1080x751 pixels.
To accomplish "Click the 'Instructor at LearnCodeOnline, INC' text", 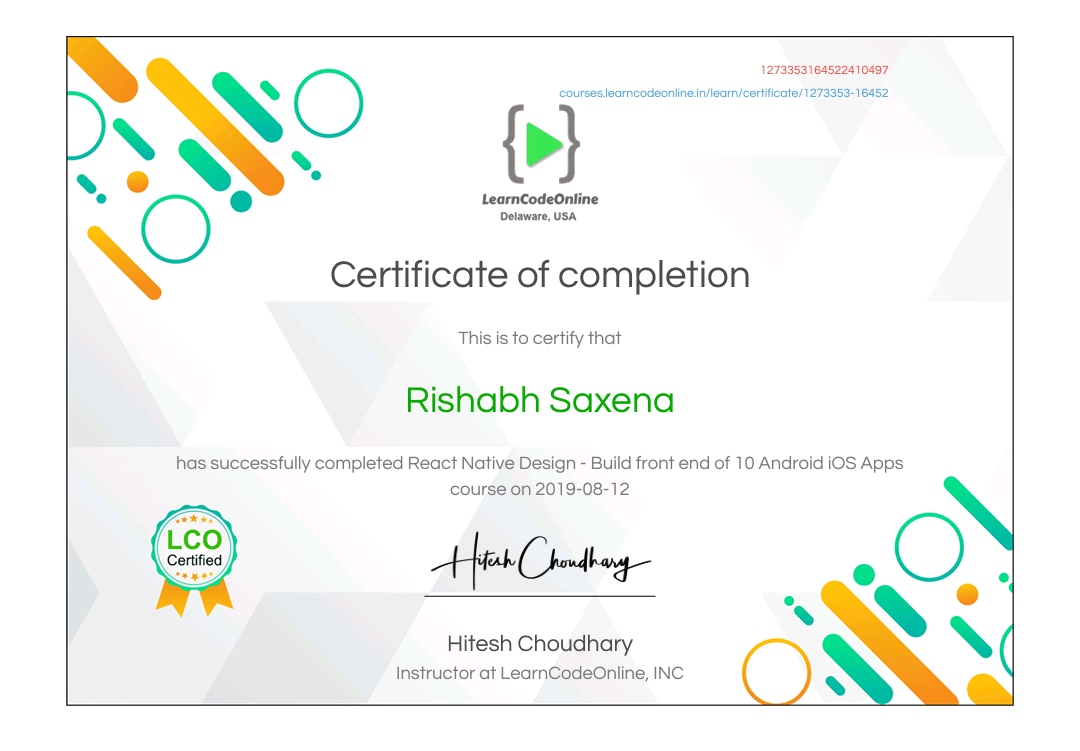I will 540,673.
